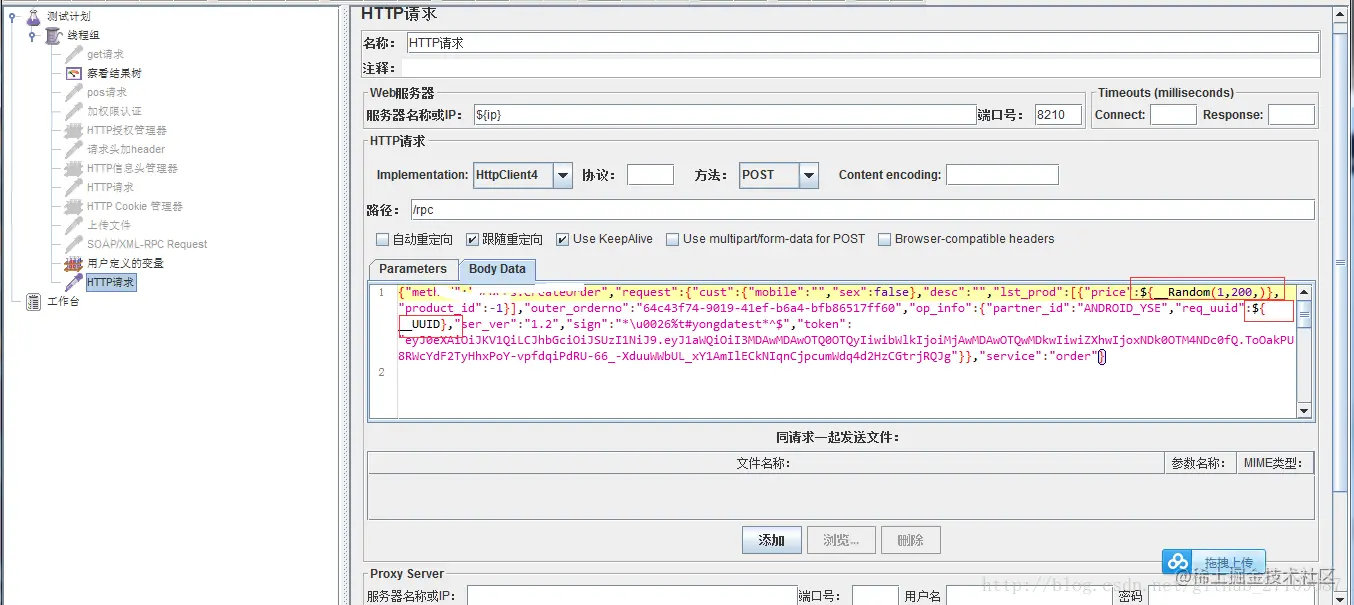Click the clipboard icon beside 工作台
Viewport: 1354px width, 605px height.
pyautogui.click(x=34, y=301)
